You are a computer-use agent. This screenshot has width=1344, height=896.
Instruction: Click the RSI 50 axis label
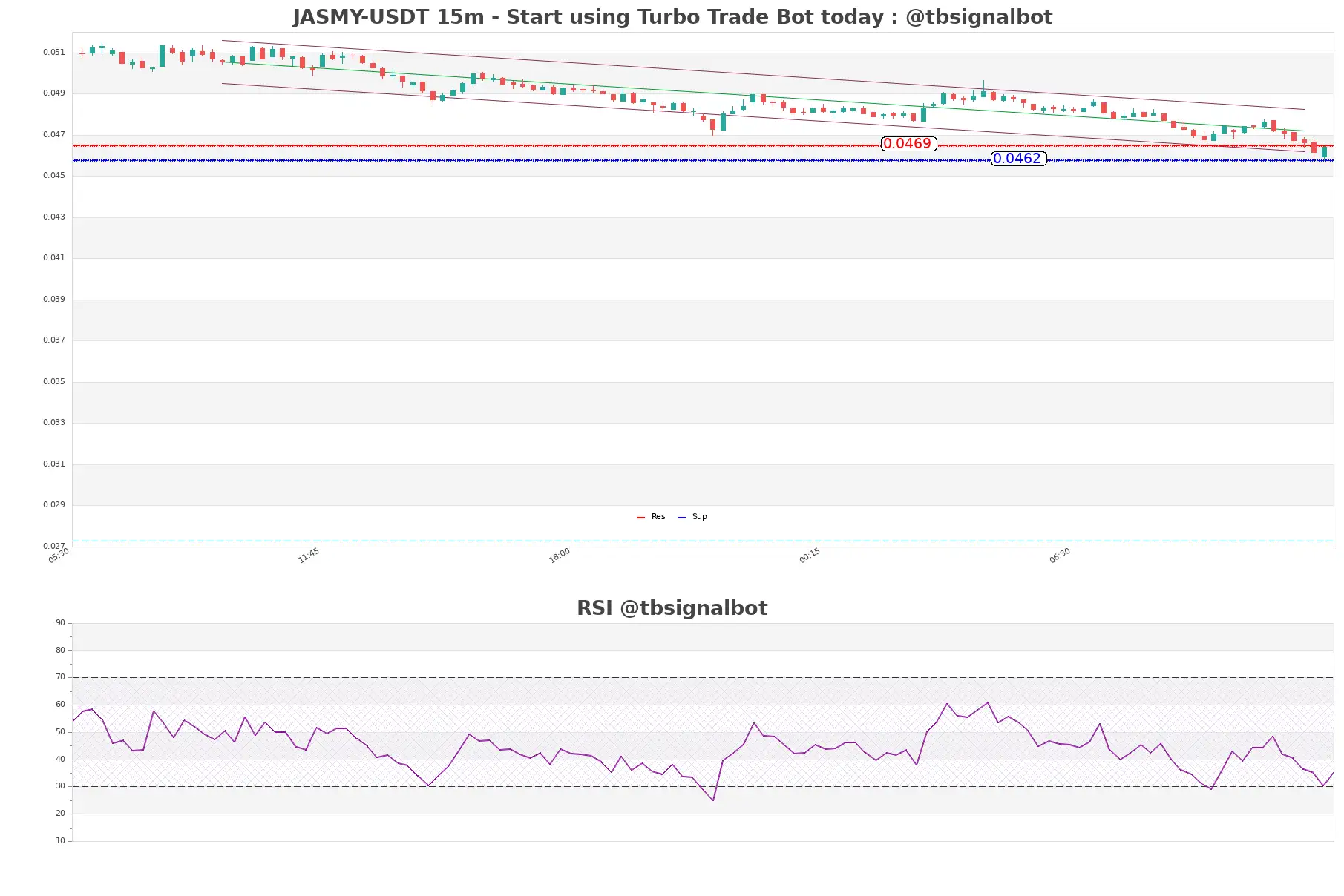tap(60, 732)
